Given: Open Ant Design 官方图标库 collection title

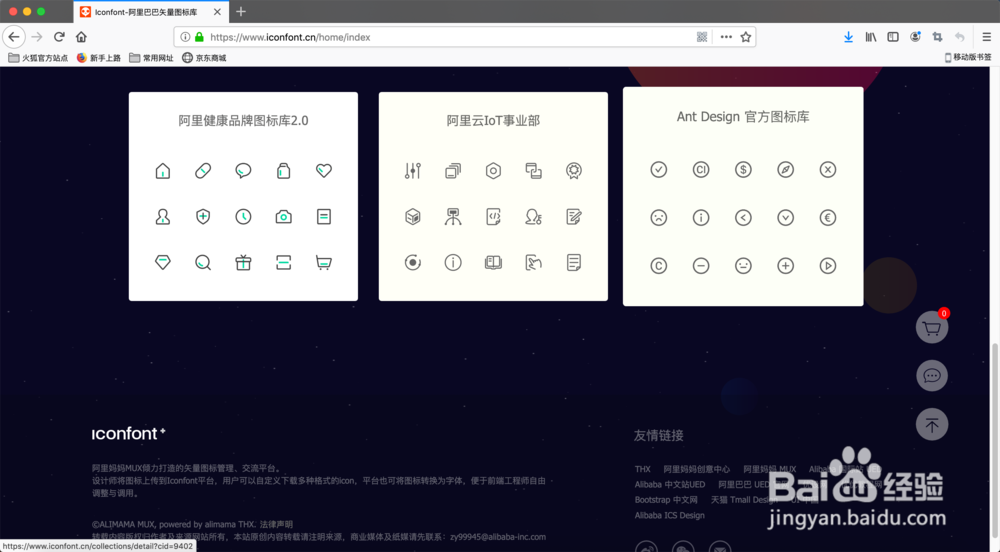Looking at the screenshot, I should [x=743, y=117].
